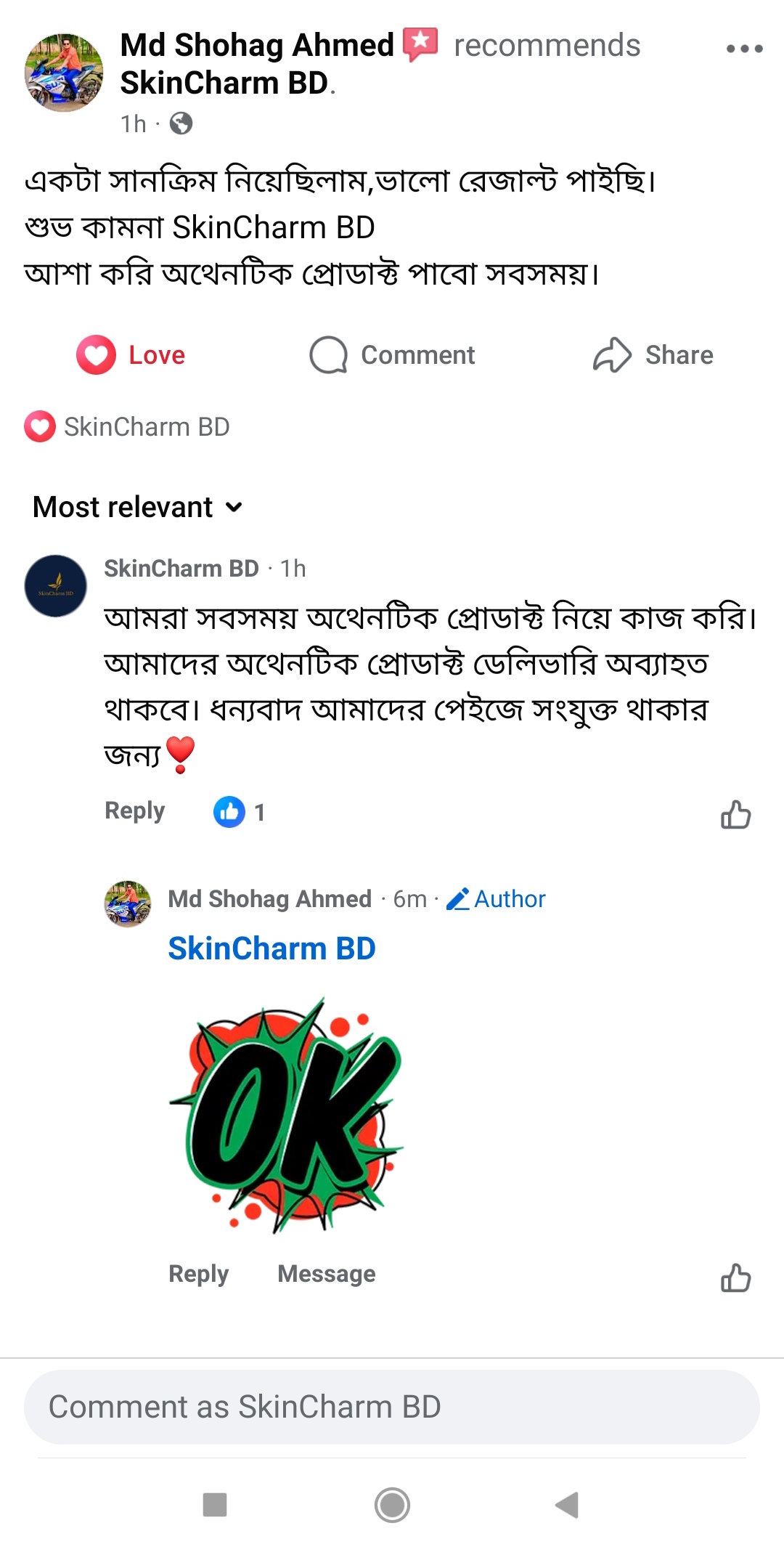The height and width of the screenshot is (1552, 784).
Task: Tap Md Shohag Ahmed's reply avatar
Action: (128, 904)
